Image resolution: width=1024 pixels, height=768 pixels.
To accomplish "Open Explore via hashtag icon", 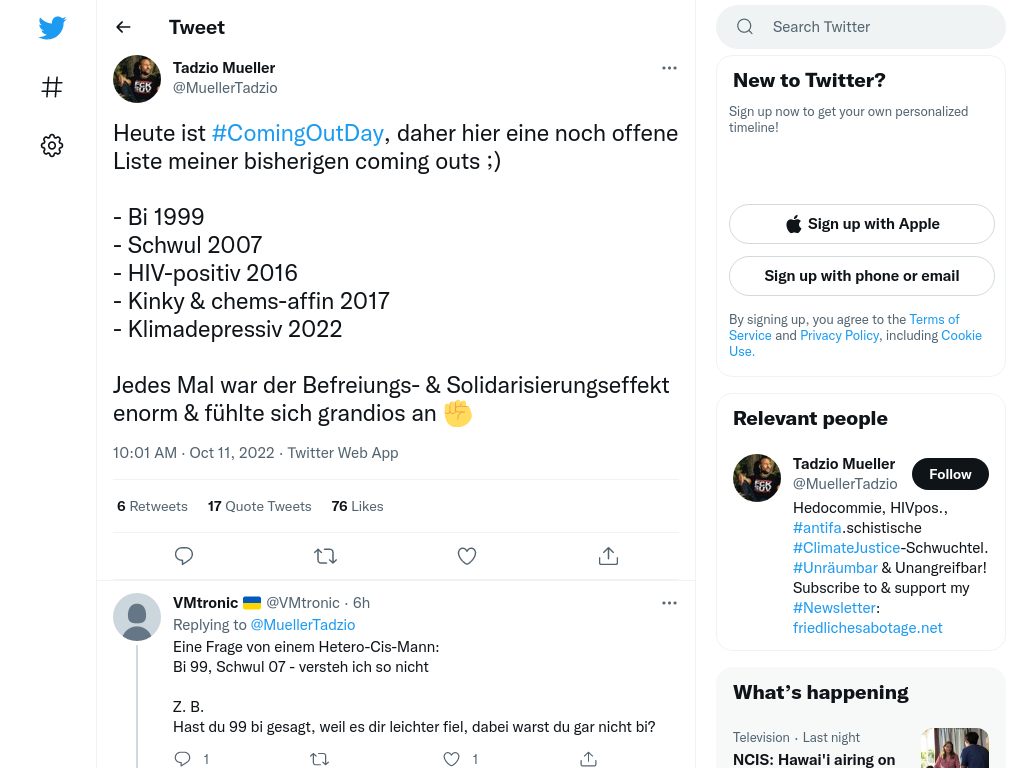I will 52,87.
